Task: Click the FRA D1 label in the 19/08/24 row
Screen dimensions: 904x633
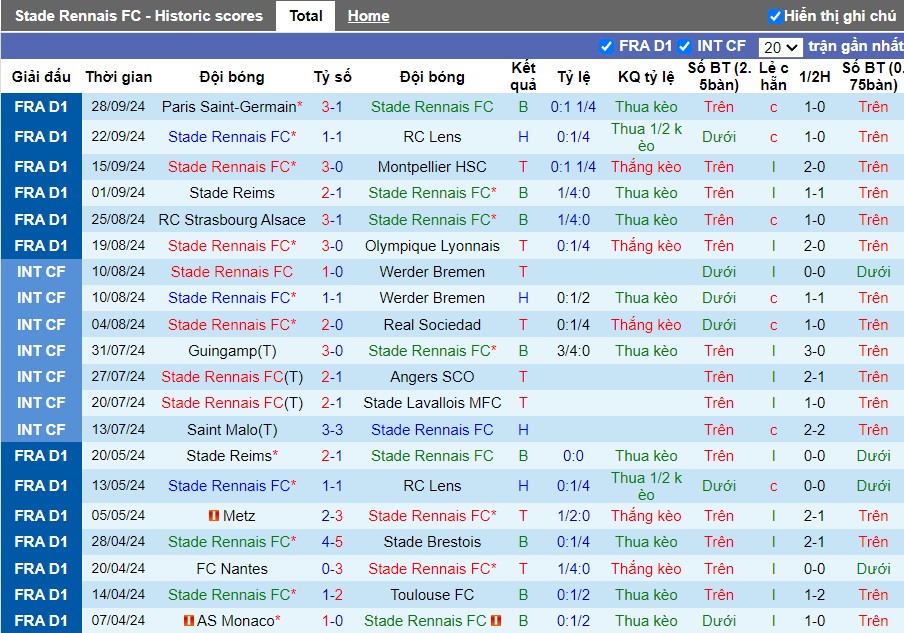Action: pyautogui.click(x=41, y=246)
